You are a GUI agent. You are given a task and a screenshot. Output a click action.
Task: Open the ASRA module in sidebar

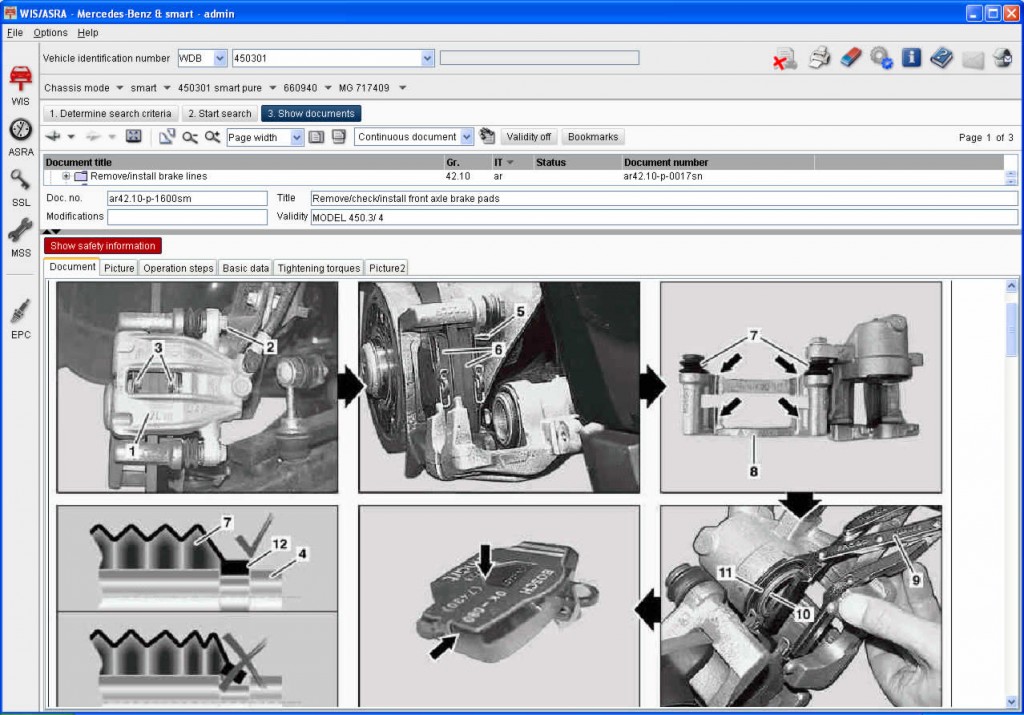[20, 135]
